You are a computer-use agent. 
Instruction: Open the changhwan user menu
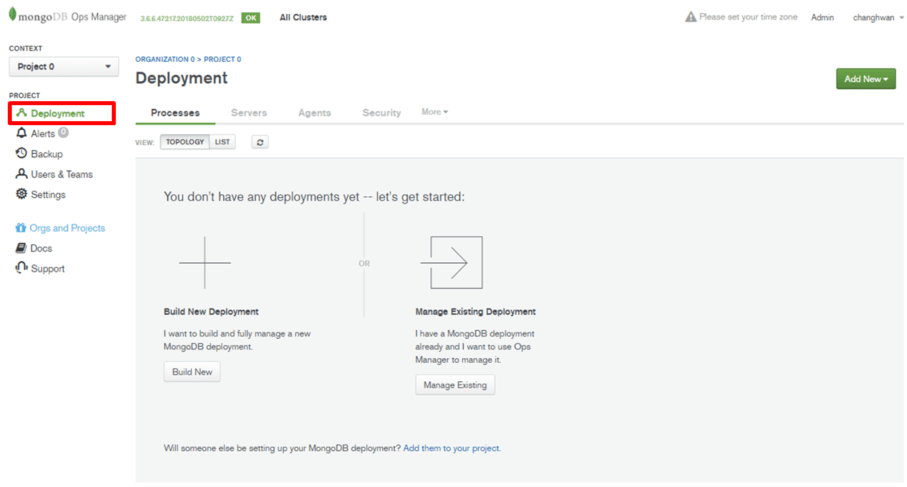pyautogui.click(x=877, y=17)
